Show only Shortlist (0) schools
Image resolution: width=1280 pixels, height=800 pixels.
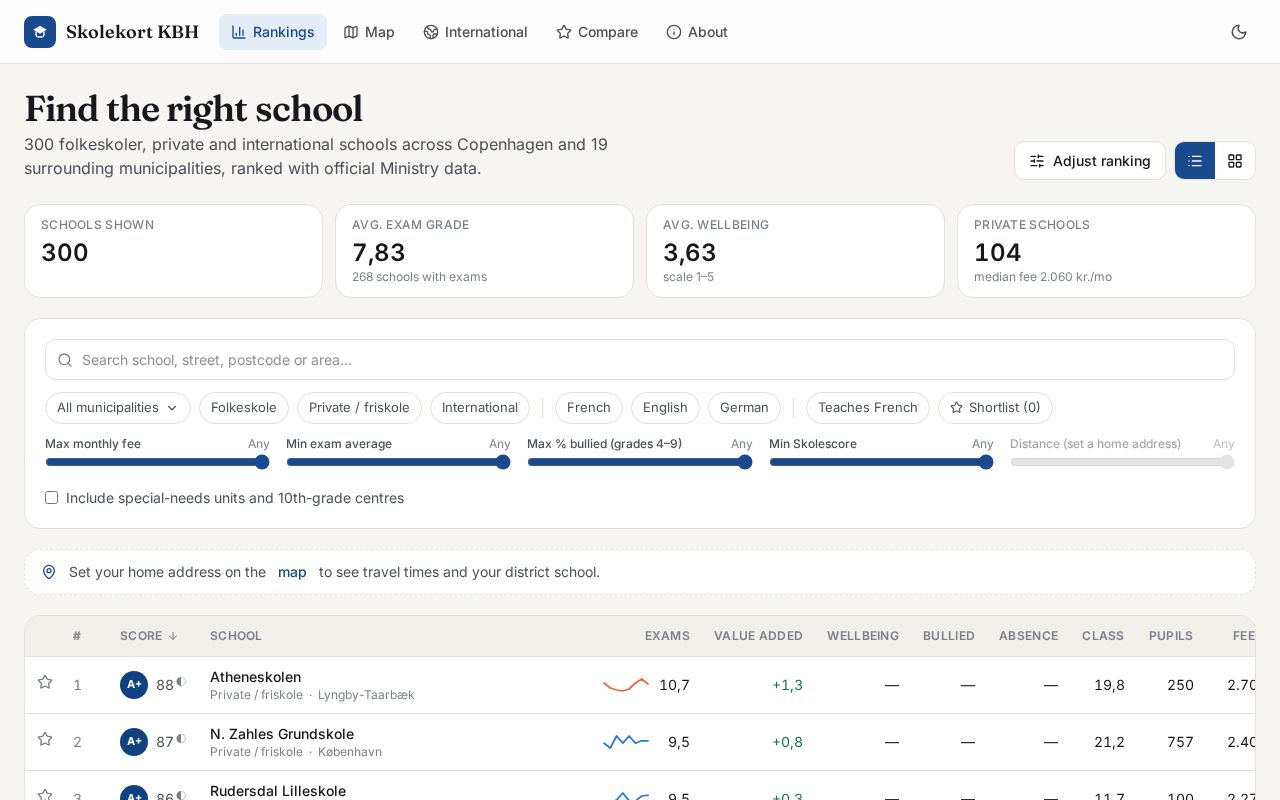[x=995, y=408]
